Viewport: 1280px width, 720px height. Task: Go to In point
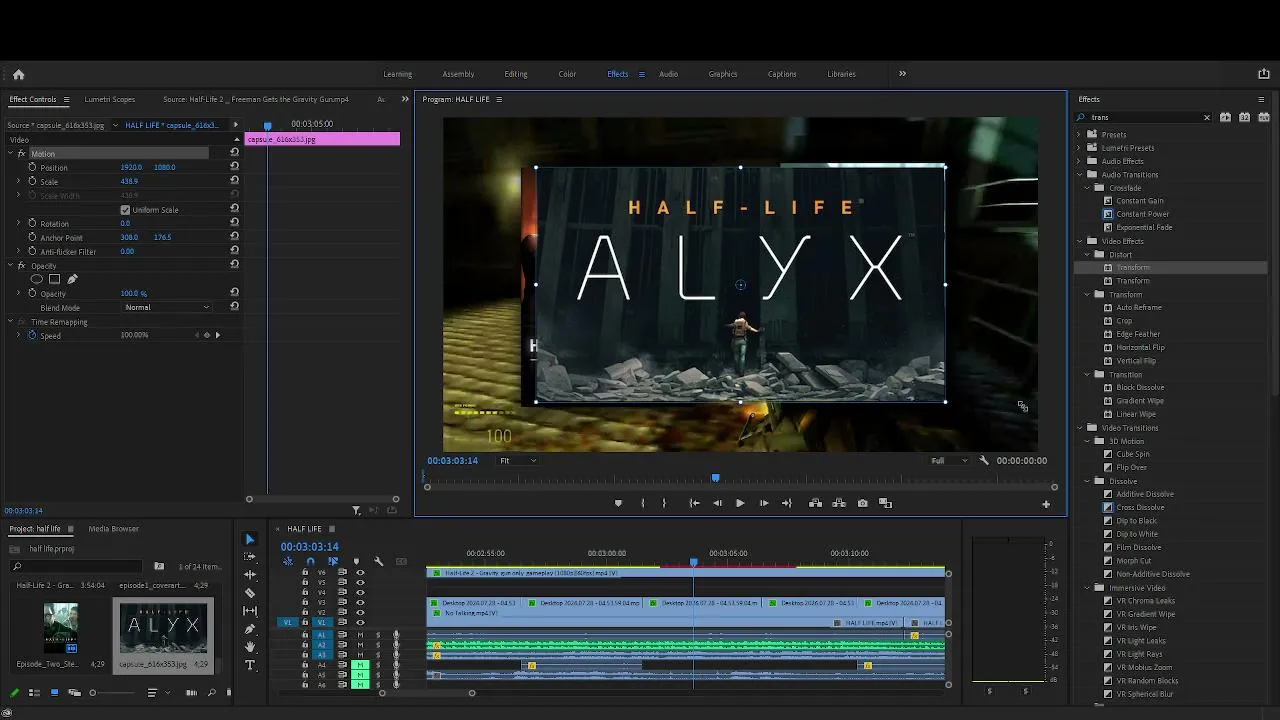pyautogui.click(x=694, y=503)
